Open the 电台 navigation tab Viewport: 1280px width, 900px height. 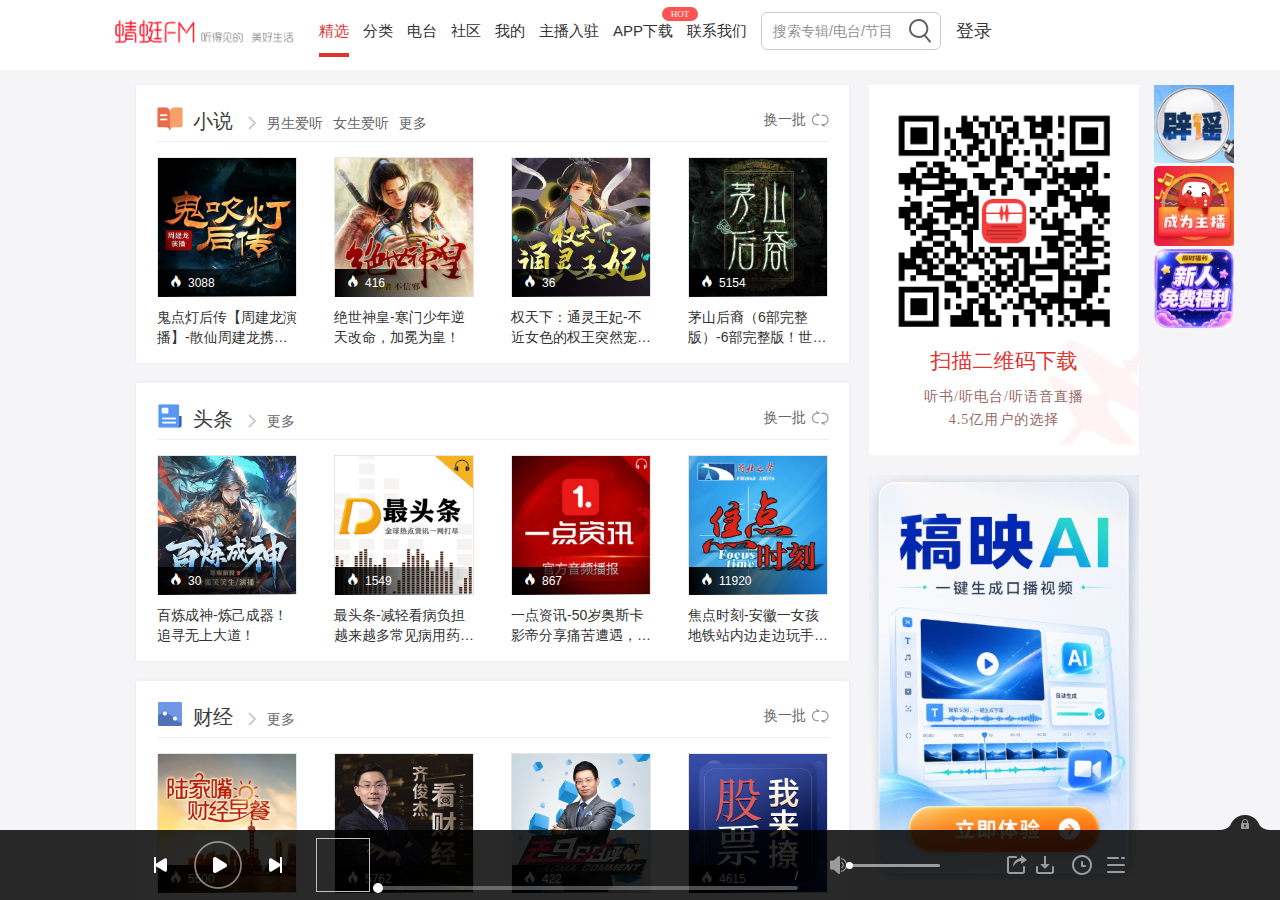[422, 31]
